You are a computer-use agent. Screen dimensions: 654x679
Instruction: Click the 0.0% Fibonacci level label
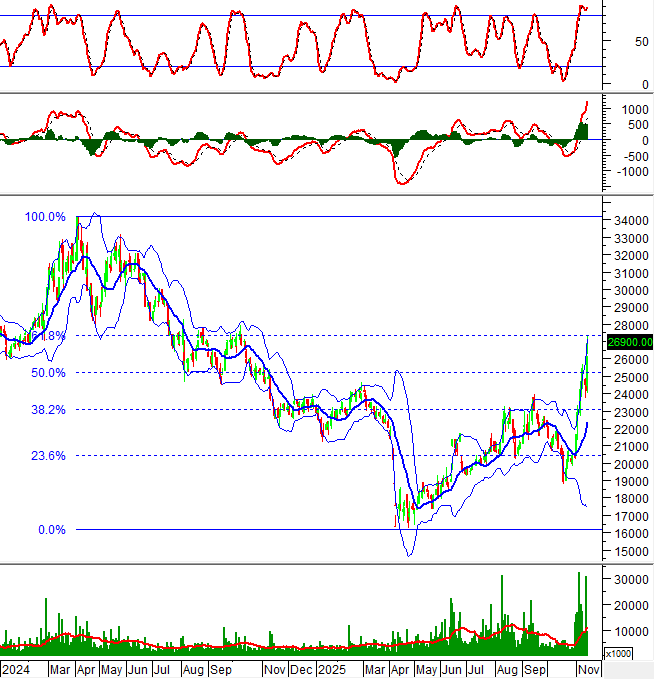point(52,530)
